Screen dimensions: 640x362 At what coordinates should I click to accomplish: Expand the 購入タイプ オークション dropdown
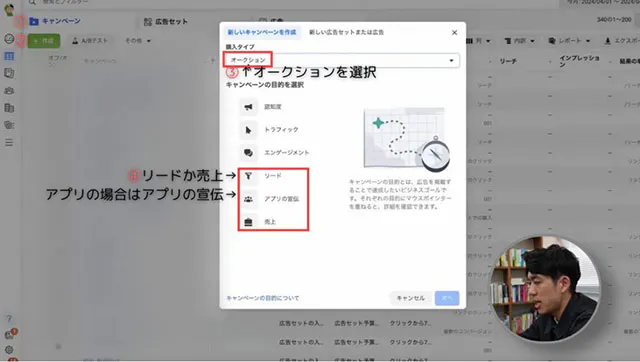tap(342, 60)
